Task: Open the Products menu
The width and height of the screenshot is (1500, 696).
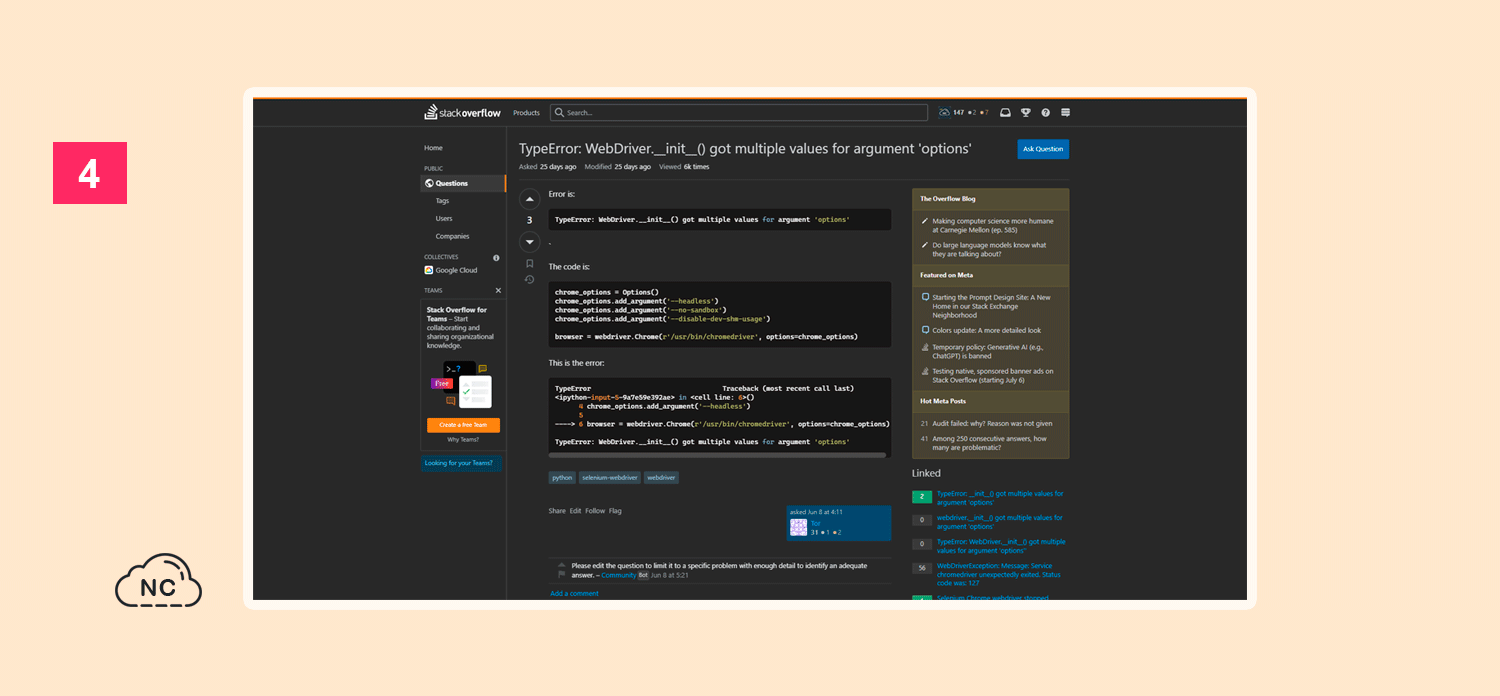Action: coord(526,113)
